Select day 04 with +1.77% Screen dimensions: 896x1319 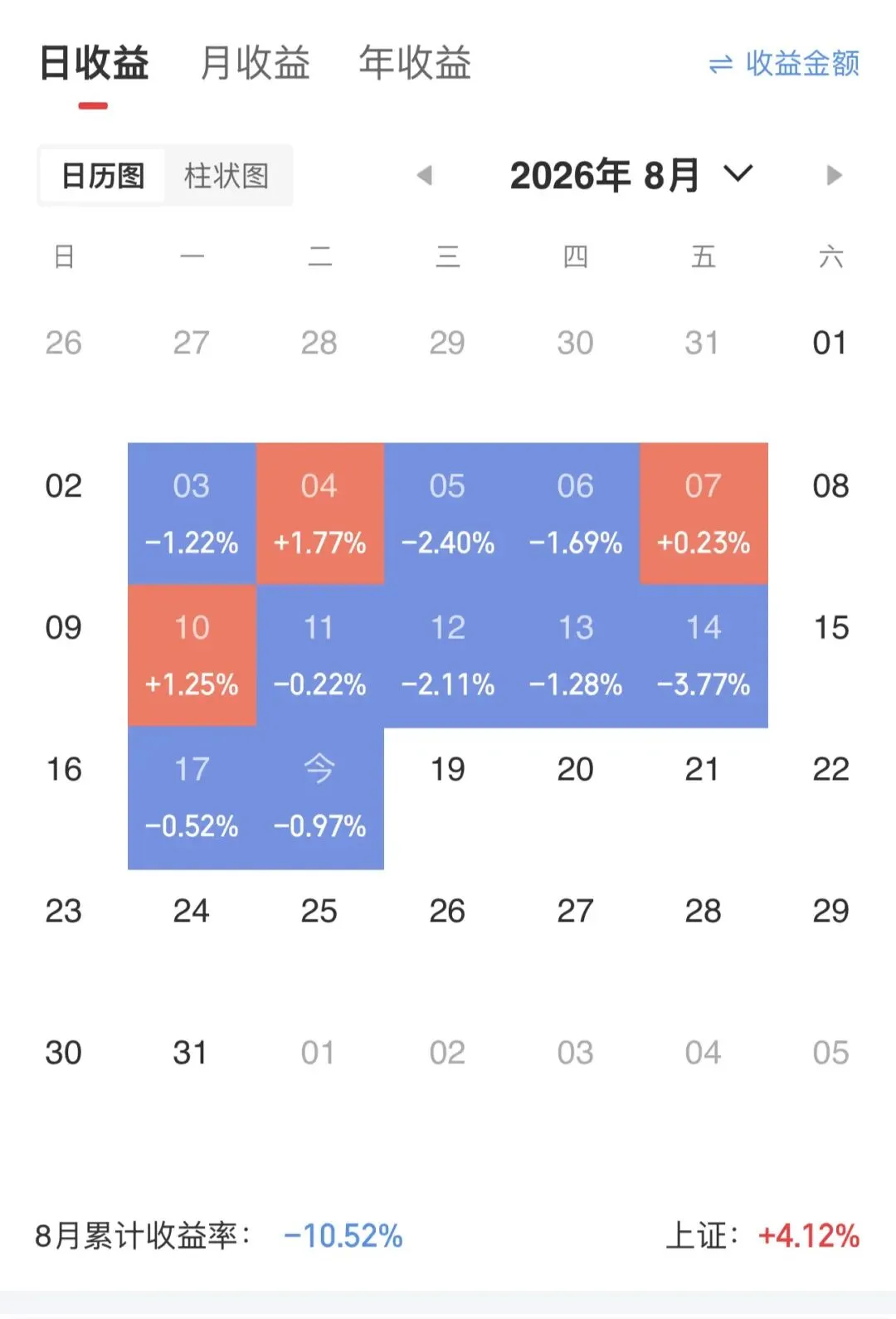tap(320, 513)
